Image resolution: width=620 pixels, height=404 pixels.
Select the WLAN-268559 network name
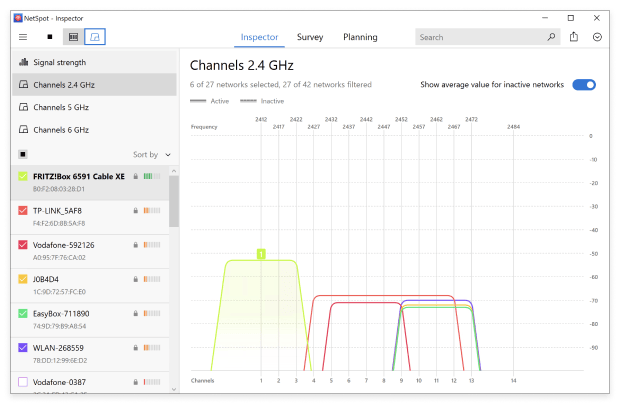click(58, 348)
